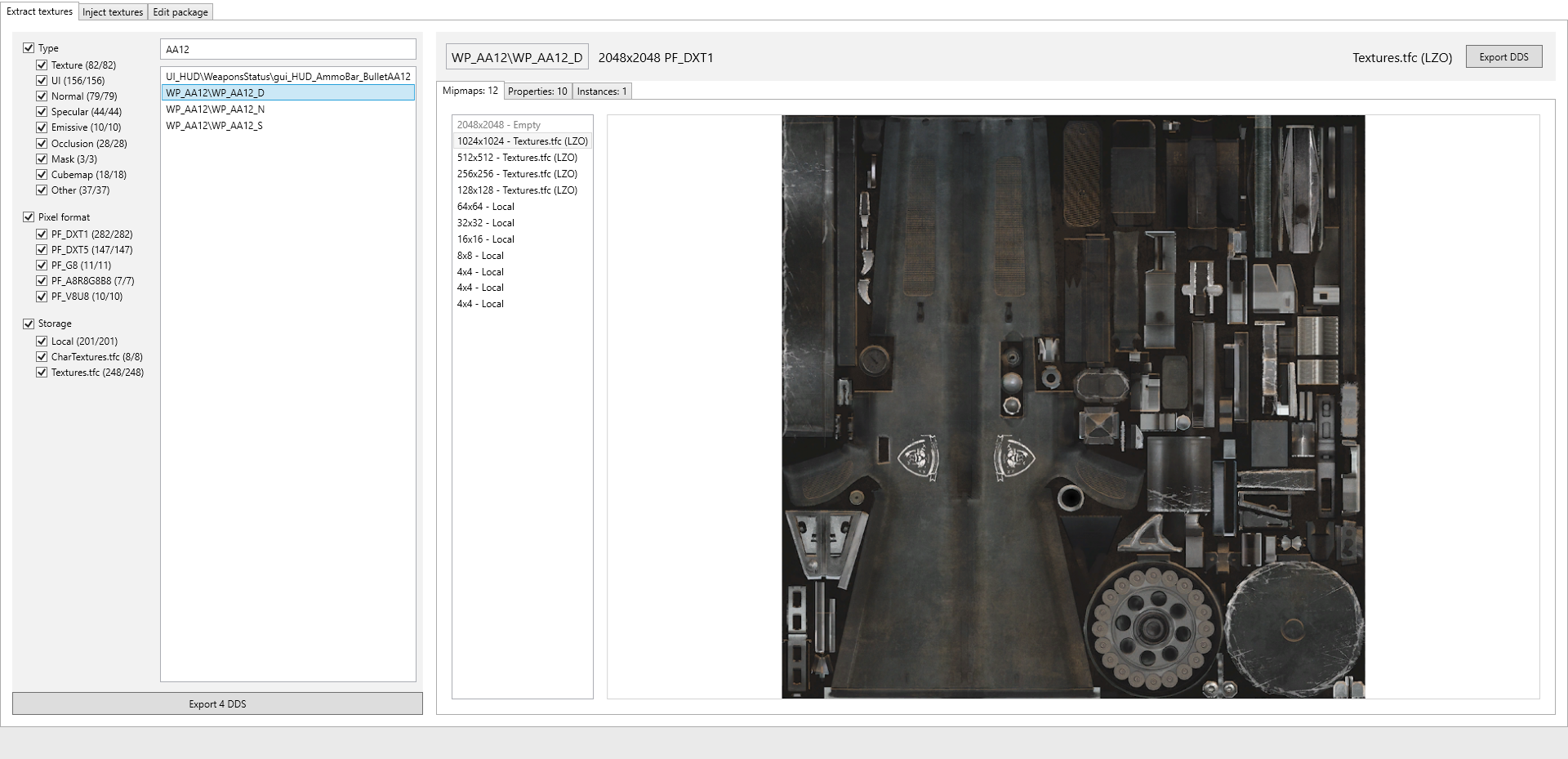Select the 128x128 Textures.tfc mipmap
The height and width of the screenshot is (759, 1568).
click(x=523, y=190)
